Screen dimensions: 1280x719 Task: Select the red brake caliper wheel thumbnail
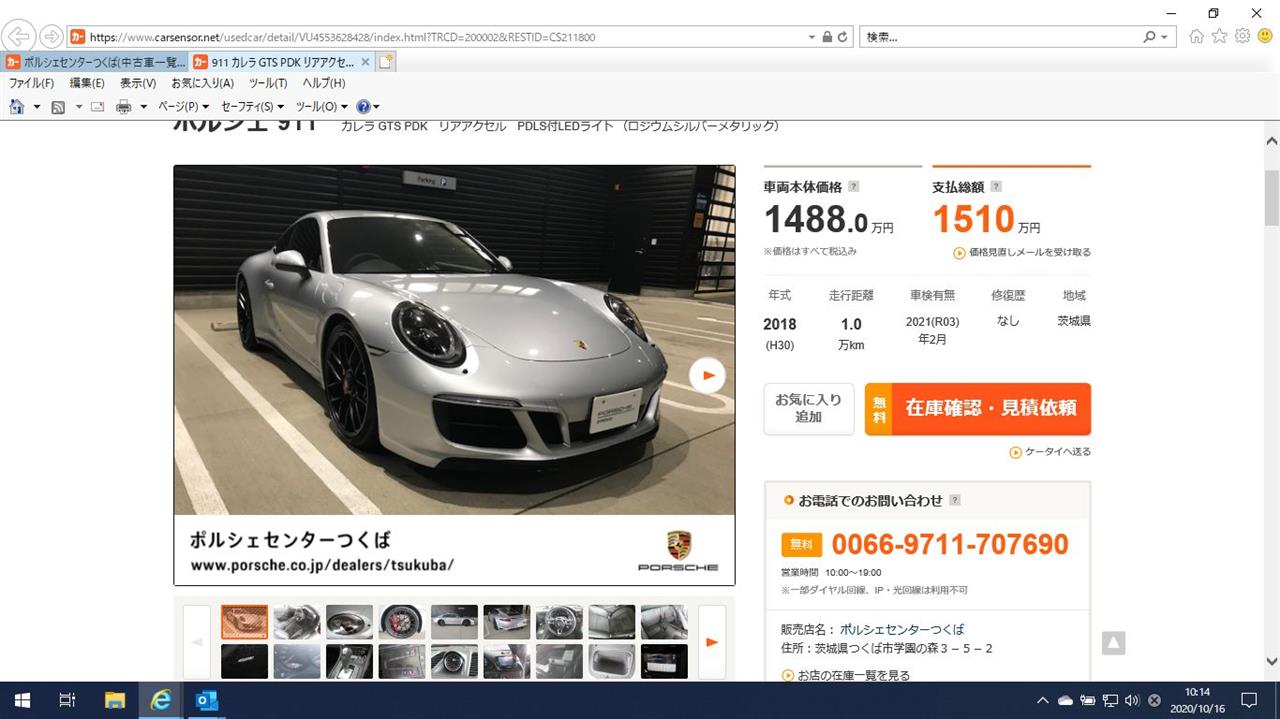click(x=401, y=622)
